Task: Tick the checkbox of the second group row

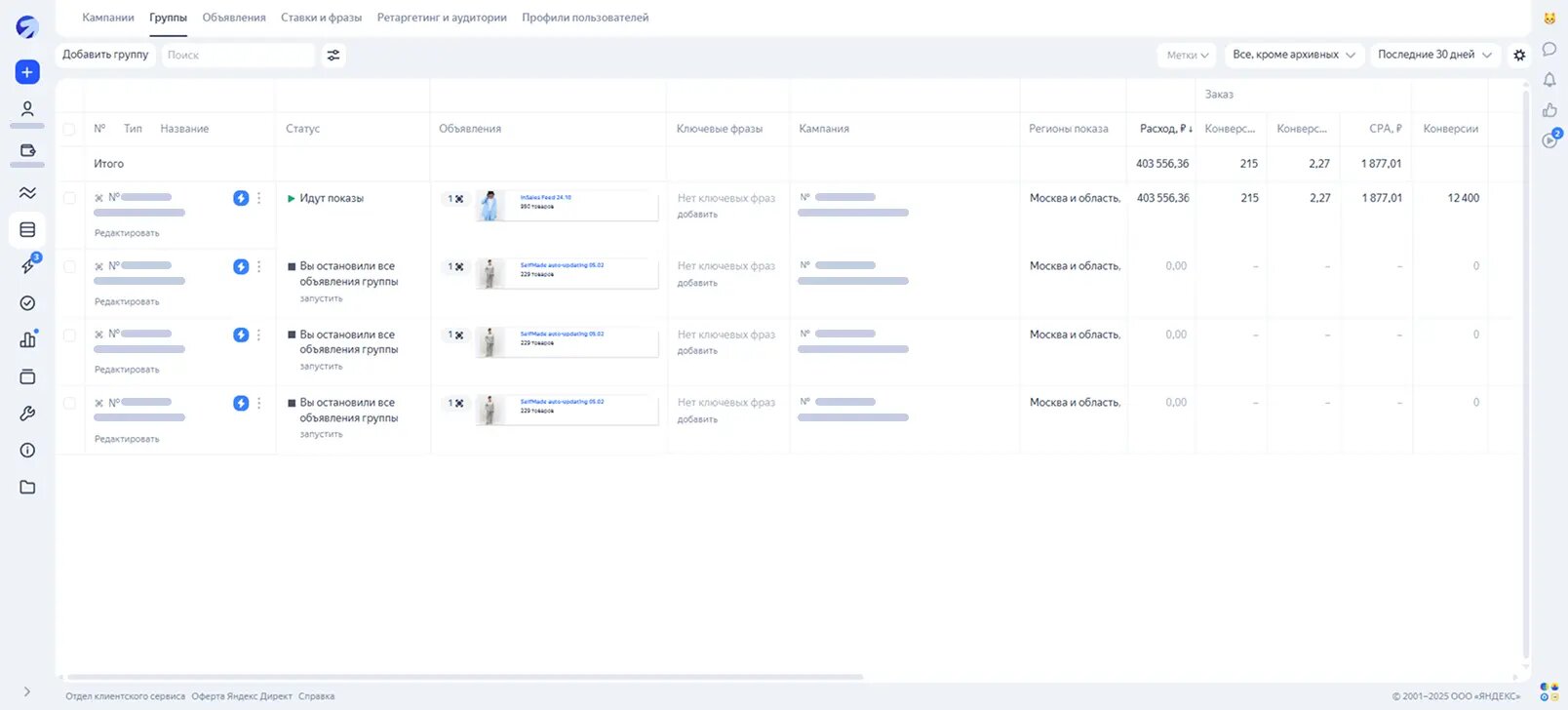Action: [x=69, y=266]
